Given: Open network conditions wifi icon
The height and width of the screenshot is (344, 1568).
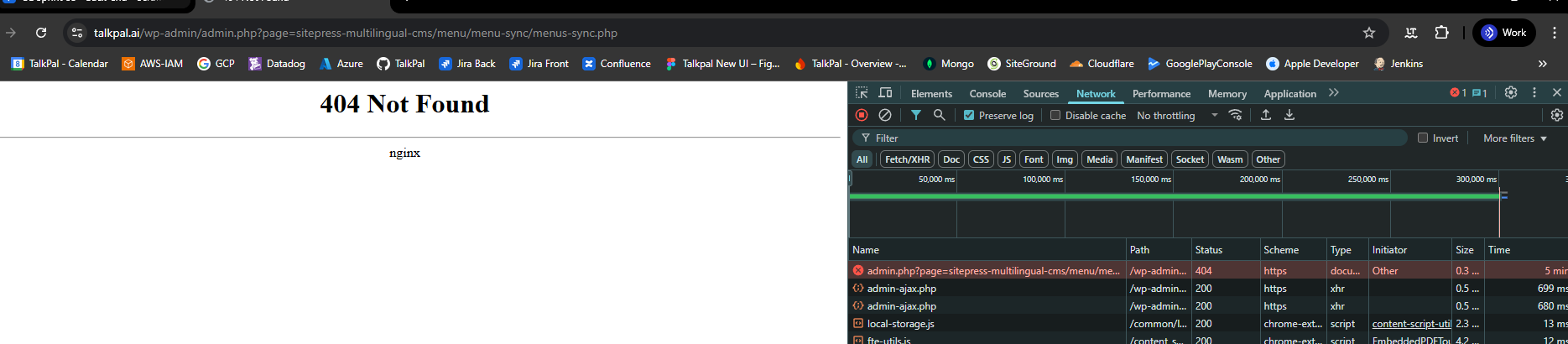Looking at the screenshot, I should point(1236,115).
